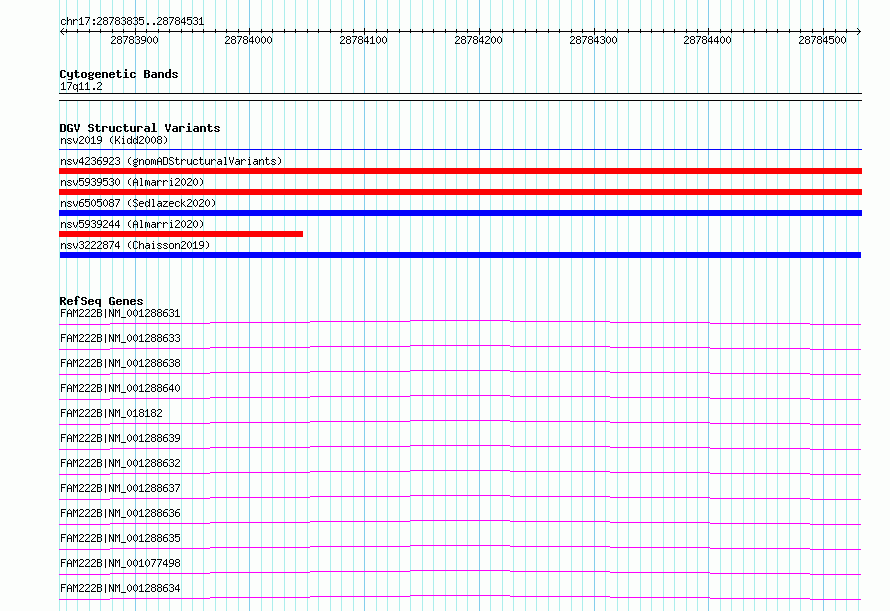Viewport: 890px width, 611px height.
Task: Click the ruler's left-pointing arrow end
Action: tap(62, 31)
